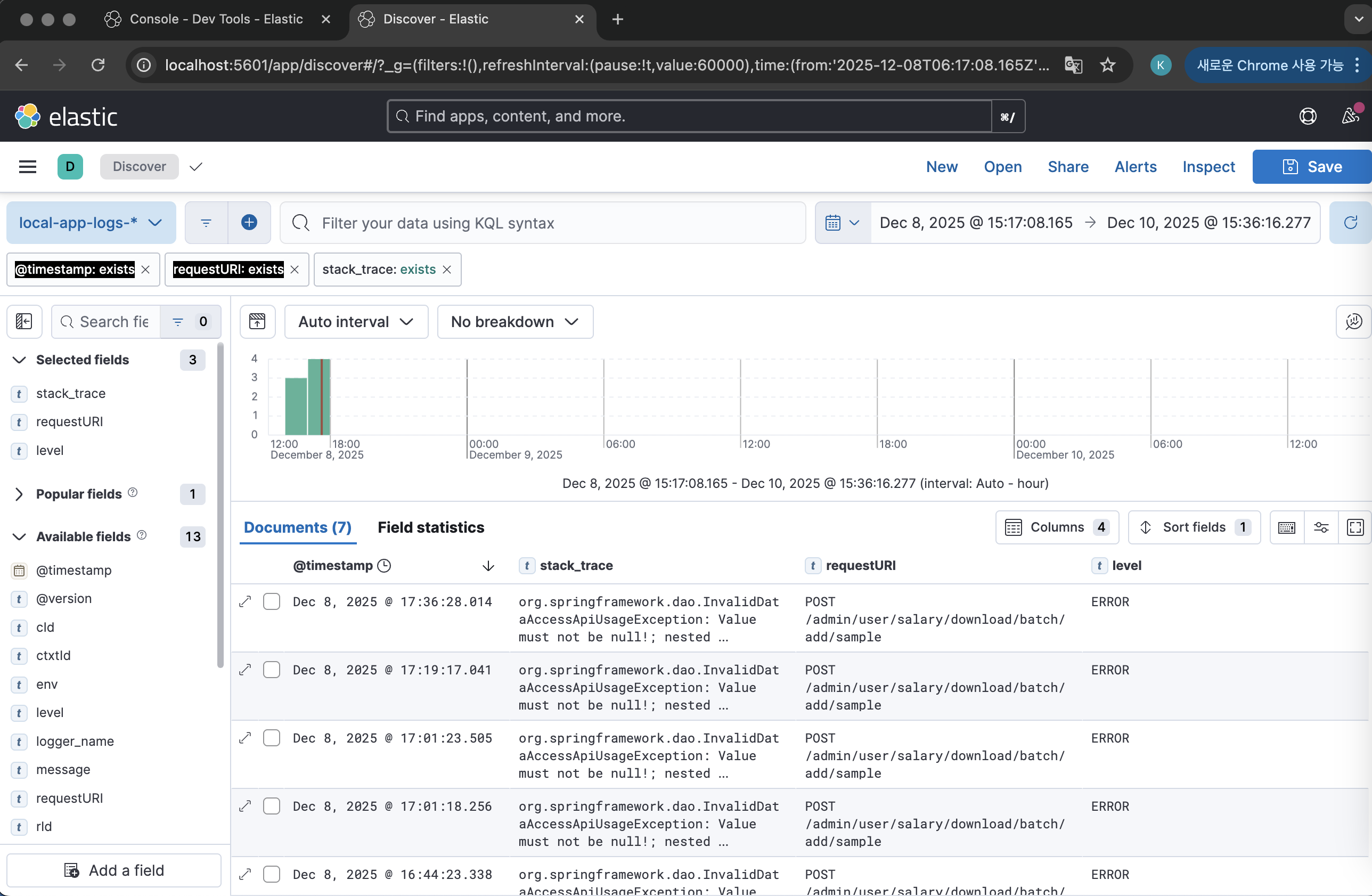Click the tallest green histogram bar
Viewport: 1372px width, 896px height.
point(315,397)
